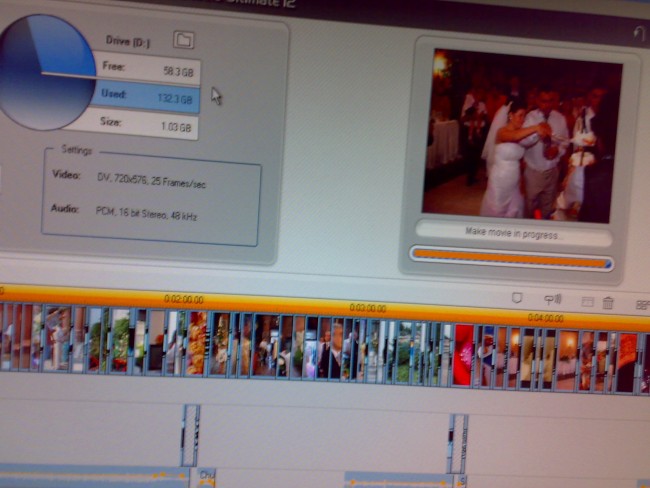Viewport: 650px width, 488px height.
Task: Select the title overlay clip below 0:02:00
Action: click(x=190, y=435)
